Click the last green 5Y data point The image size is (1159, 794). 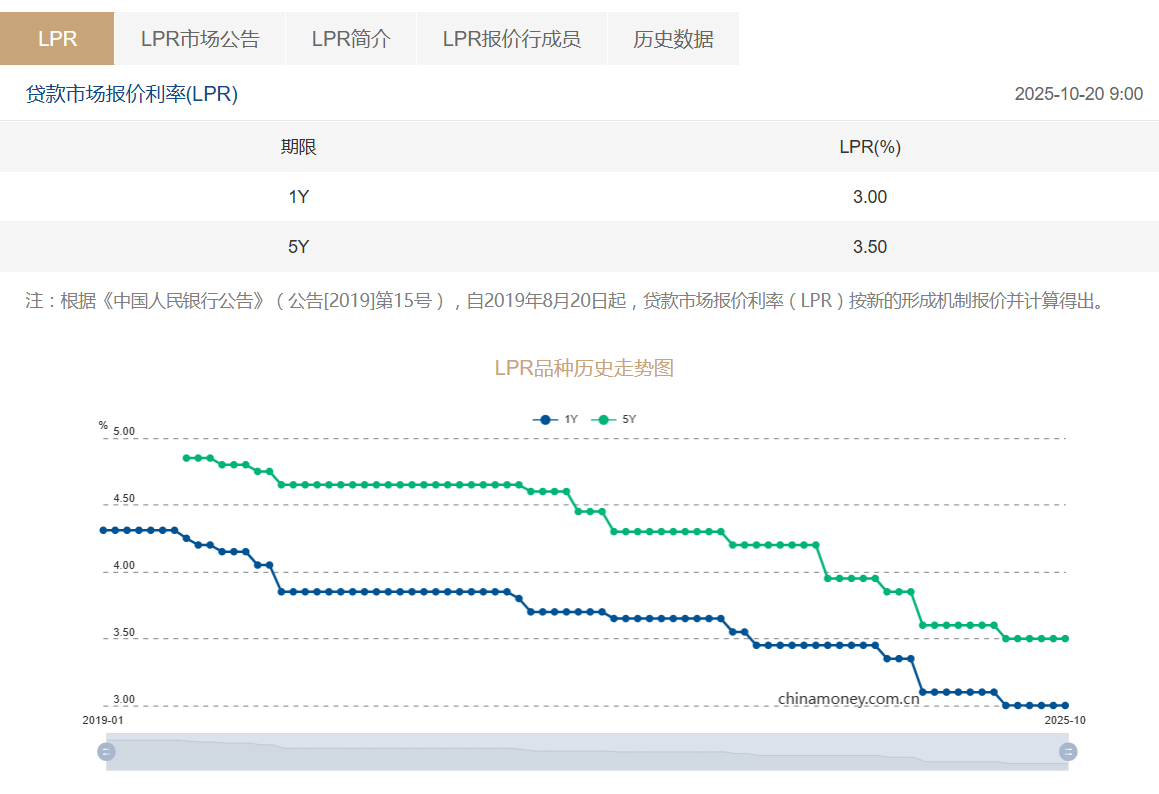click(x=1065, y=638)
